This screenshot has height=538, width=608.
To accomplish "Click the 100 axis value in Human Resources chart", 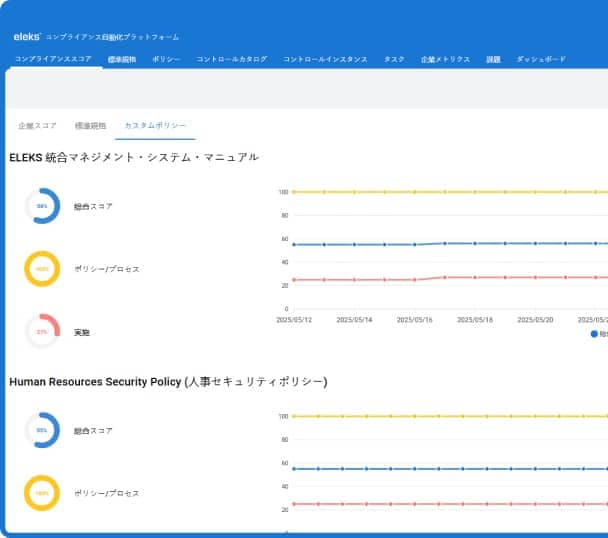I will point(283,416).
